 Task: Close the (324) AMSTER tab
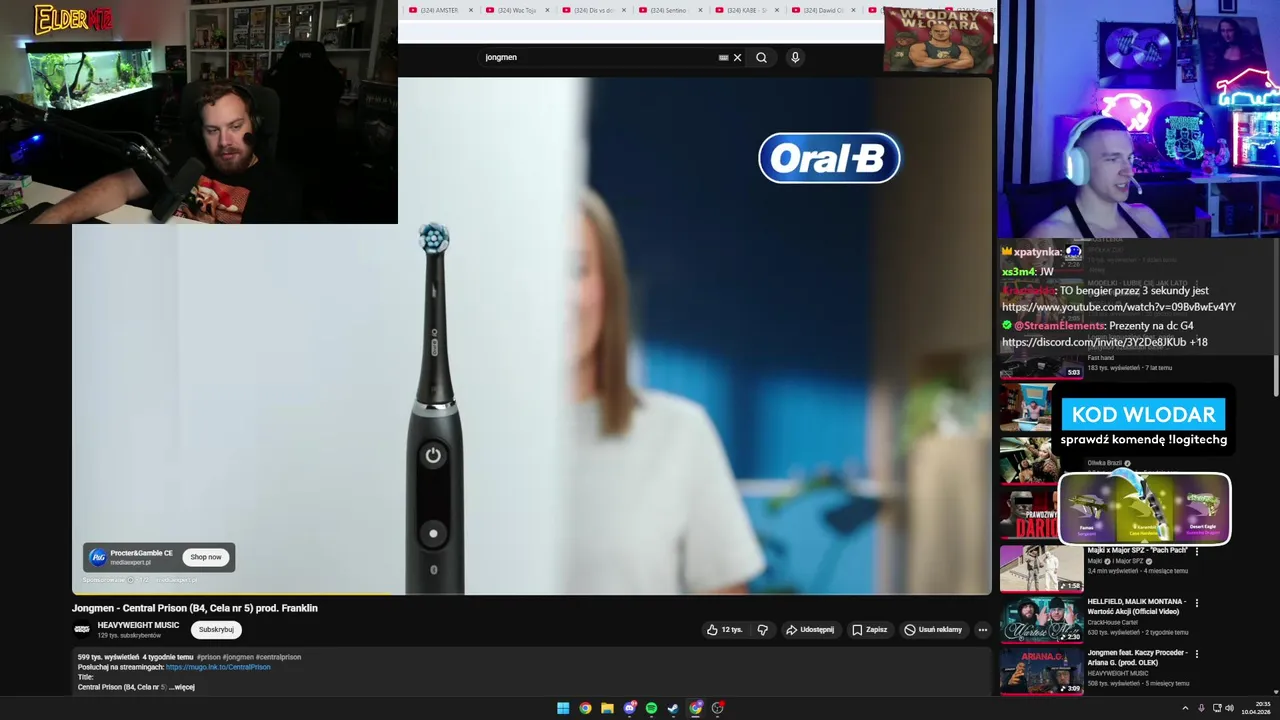(471, 10)
